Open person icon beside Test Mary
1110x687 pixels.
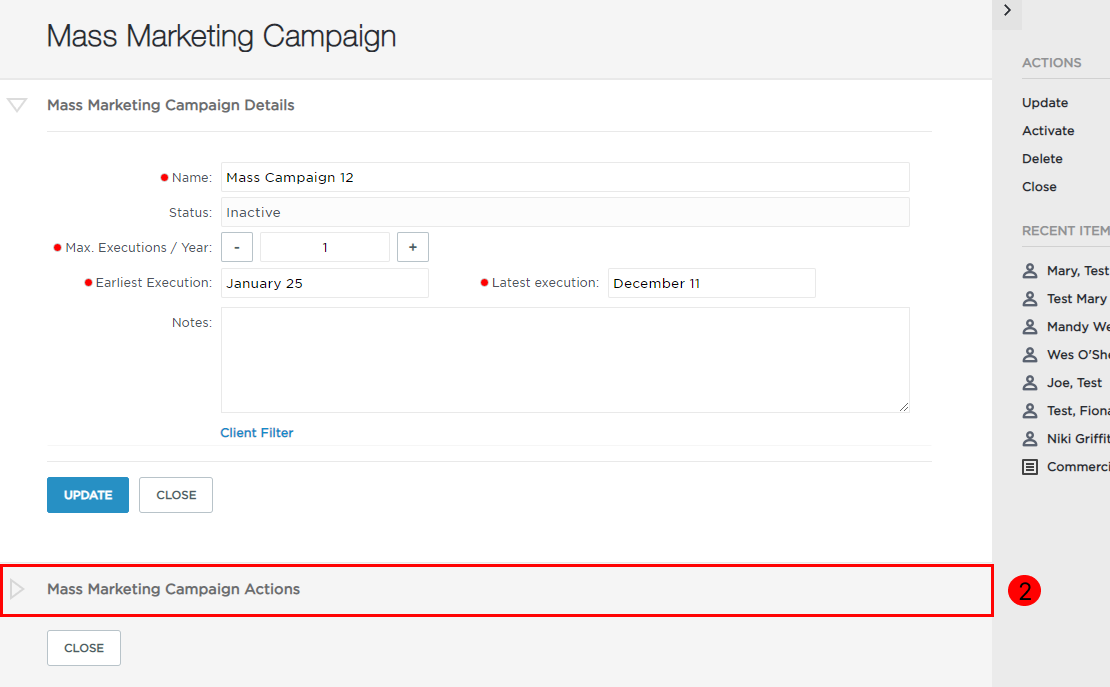pyautogui.click(x=1030, y=299)
